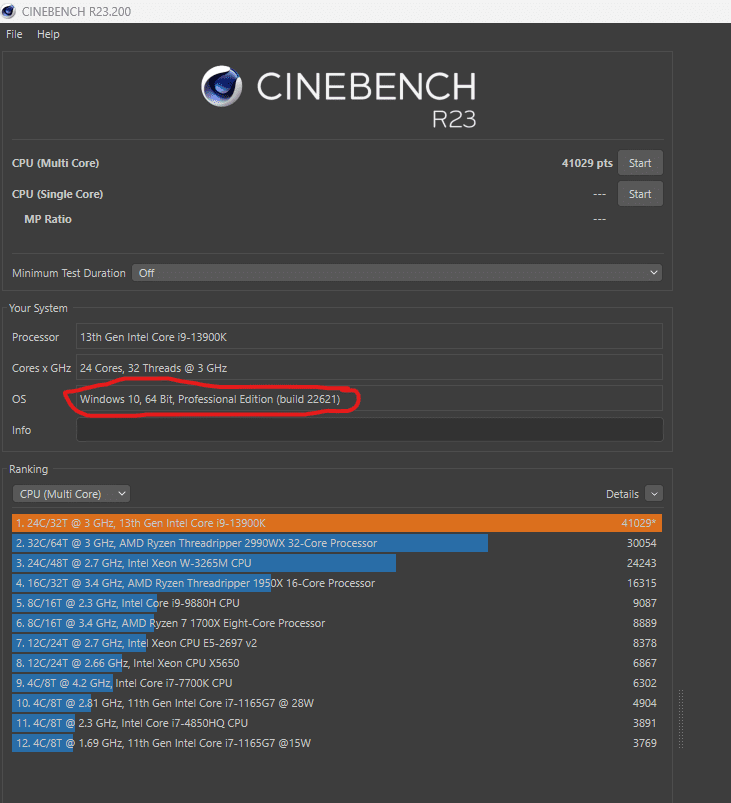
Task: Click the Details label in Ranking
Action: (622, 494)
